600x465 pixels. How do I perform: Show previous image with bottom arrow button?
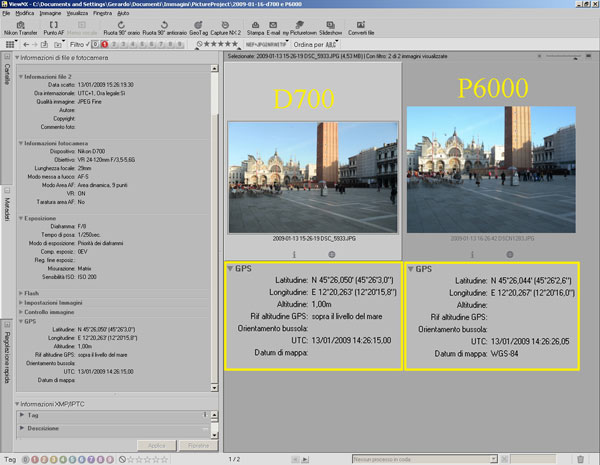[x=295, y=459]
